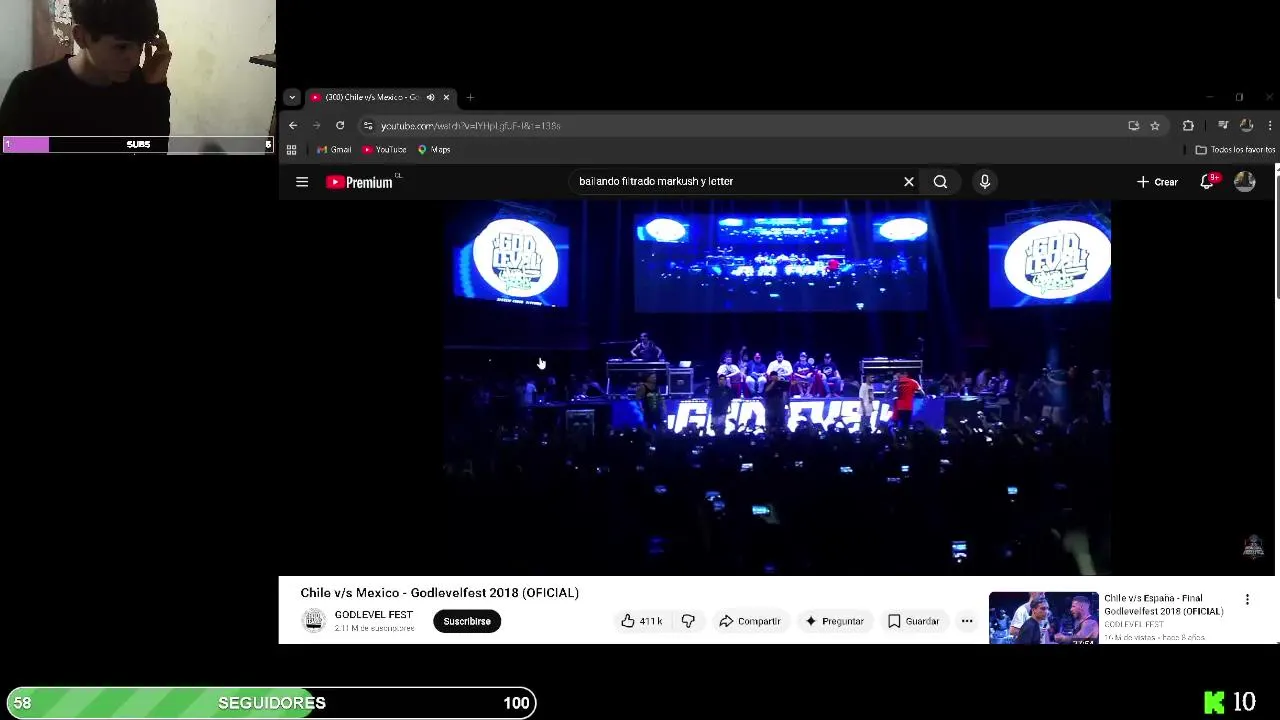The image size is (1280, 720).
Task: Install app icon in address bar
Action: pyautogui.click(x=1133, y=126)
